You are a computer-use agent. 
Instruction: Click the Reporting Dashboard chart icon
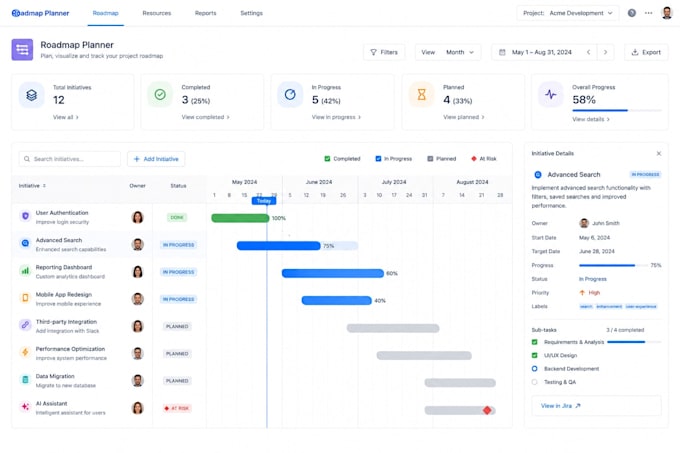pos(25,270)
